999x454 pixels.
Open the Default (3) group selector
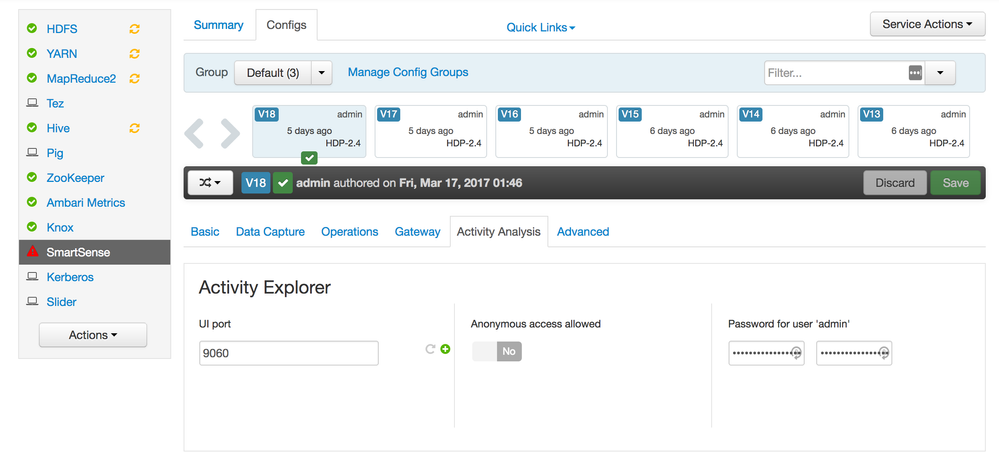[273, 73]
